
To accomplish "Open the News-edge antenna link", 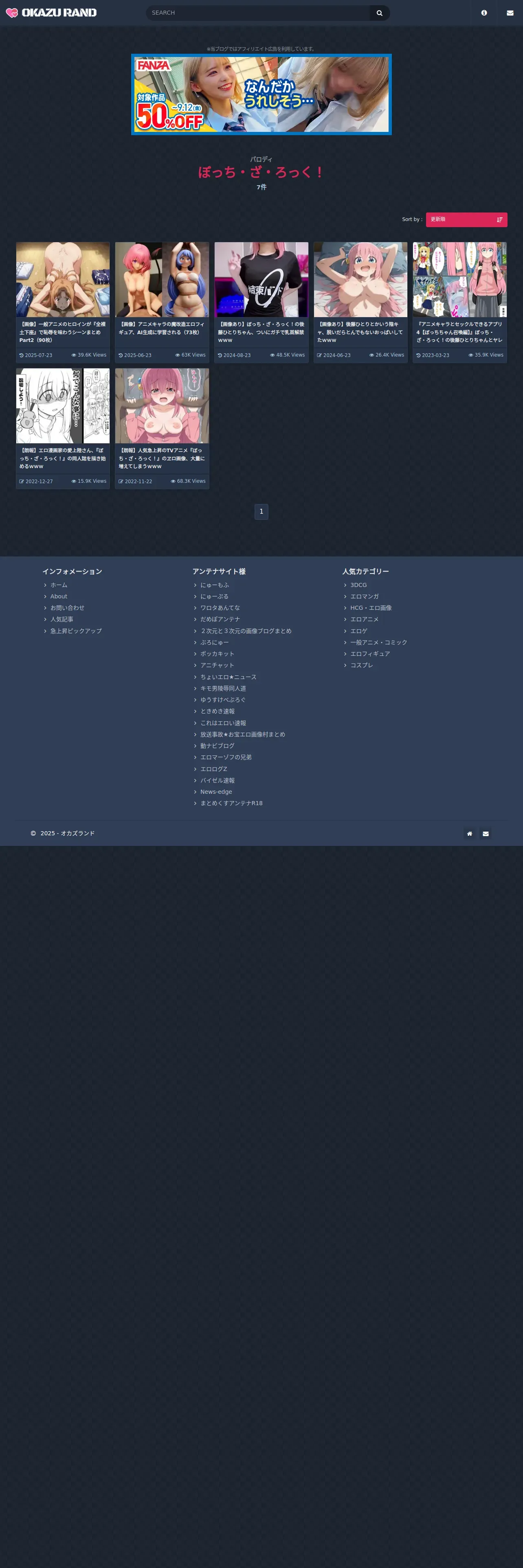I will point(216,792).
